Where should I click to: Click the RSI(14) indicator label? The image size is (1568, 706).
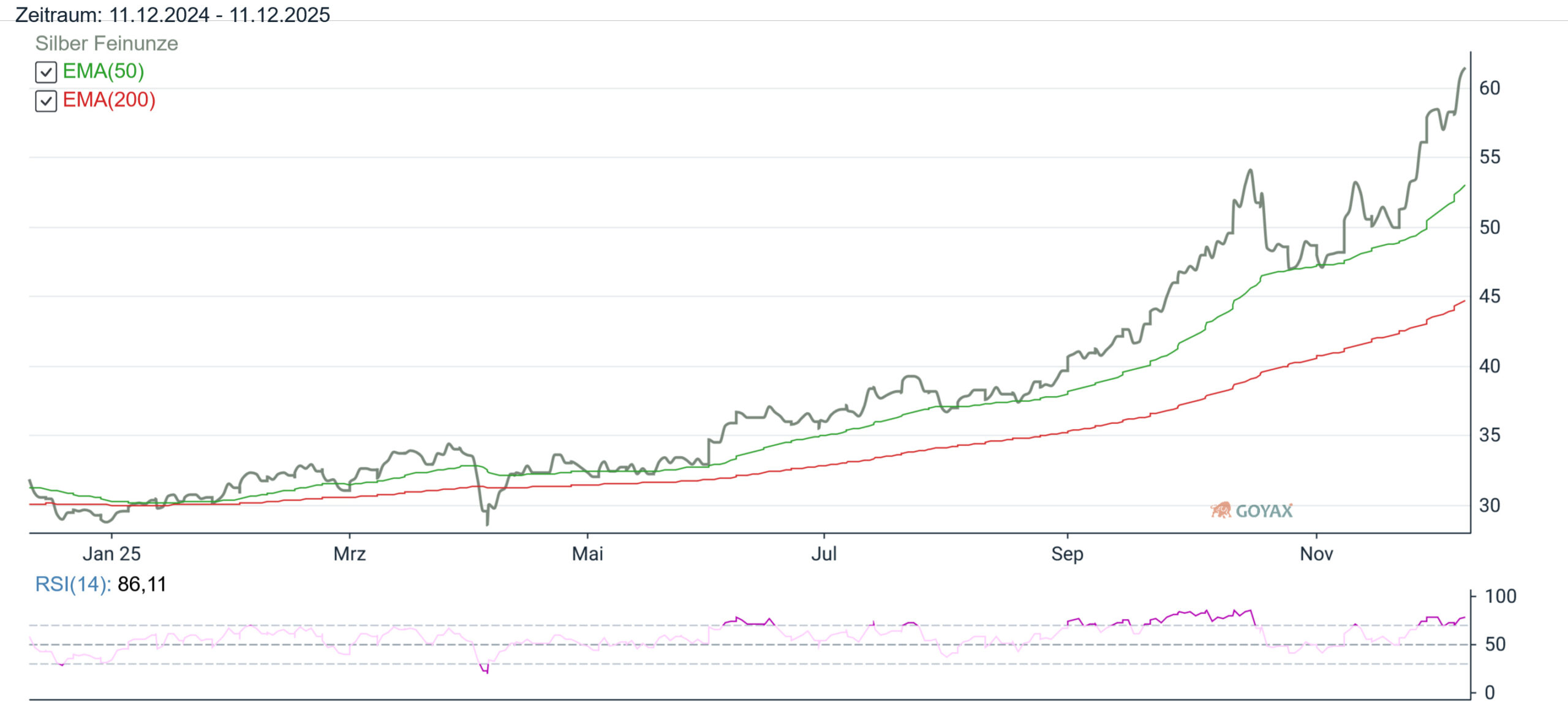[72, 584]
